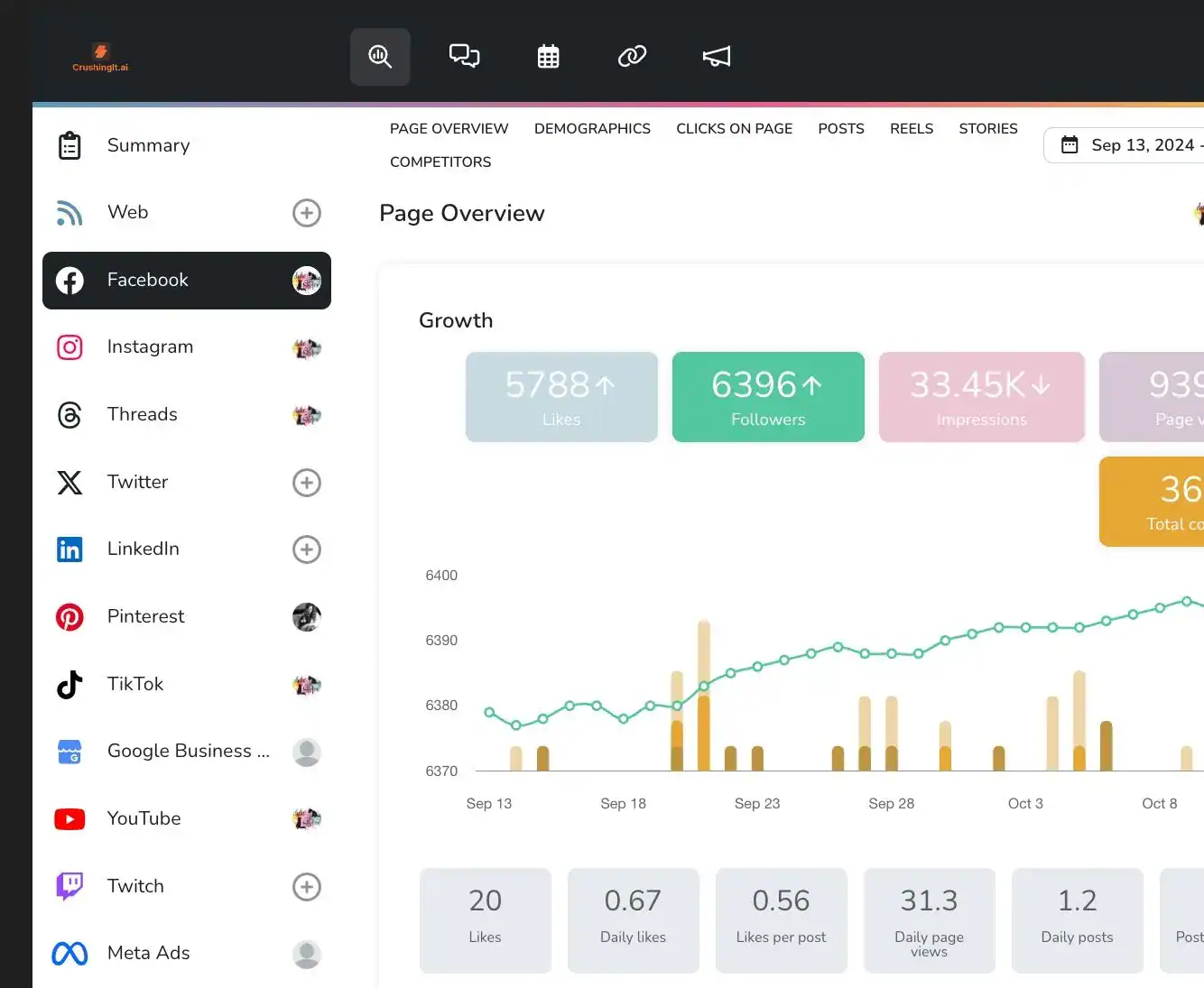Viewport: 1204px width, 988px height.
Task: Add a LinkedIn account with plus icon
Action: (x=307, y=549)
